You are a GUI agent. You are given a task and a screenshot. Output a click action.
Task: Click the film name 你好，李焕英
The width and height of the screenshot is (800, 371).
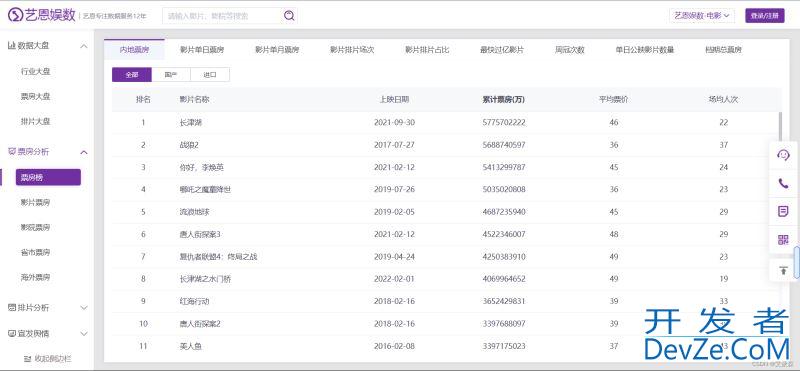[x=202, y=167]
